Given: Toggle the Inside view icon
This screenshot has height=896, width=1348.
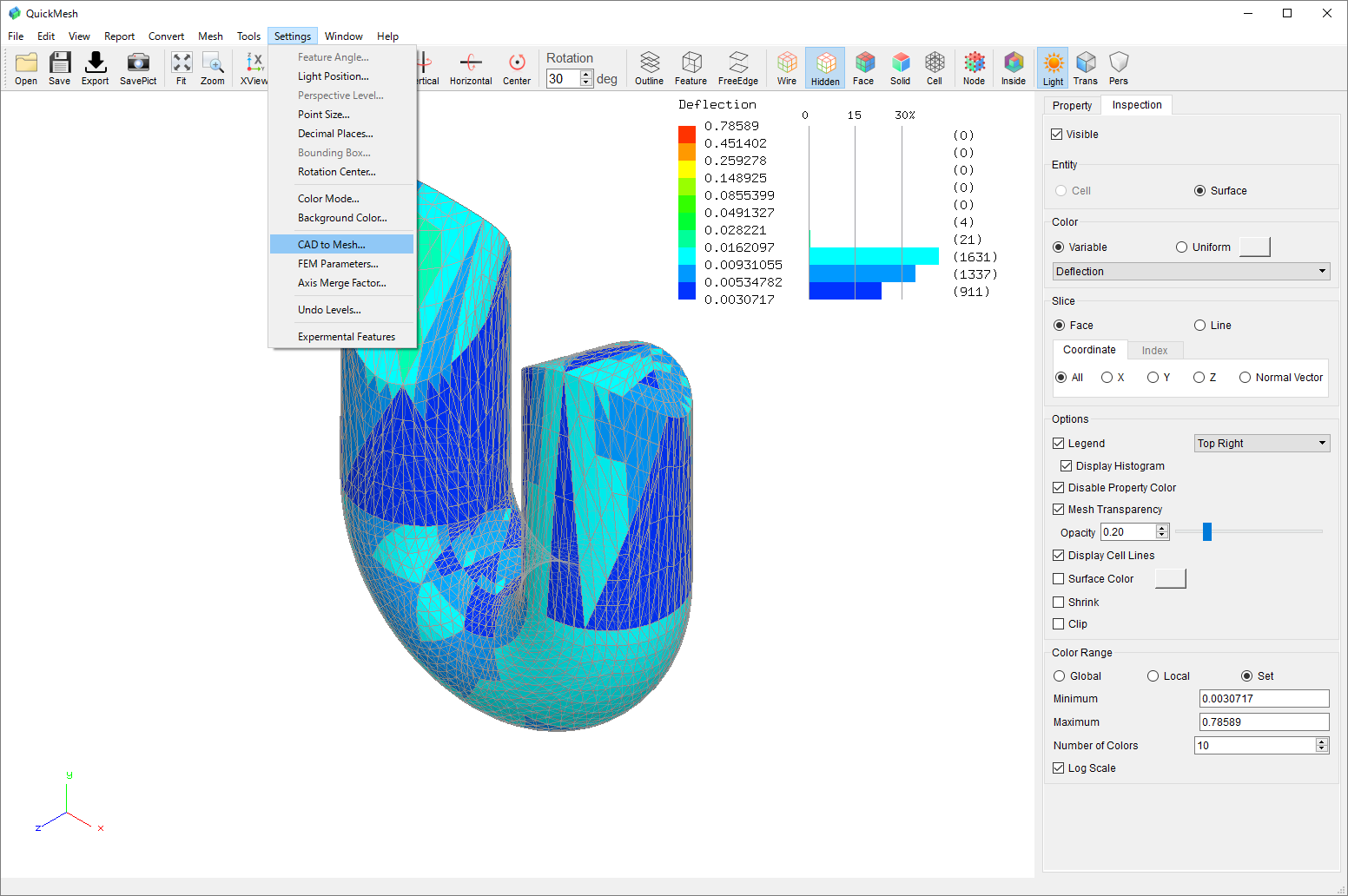Looking at the screenshot, I should [x=1013, y=68].
